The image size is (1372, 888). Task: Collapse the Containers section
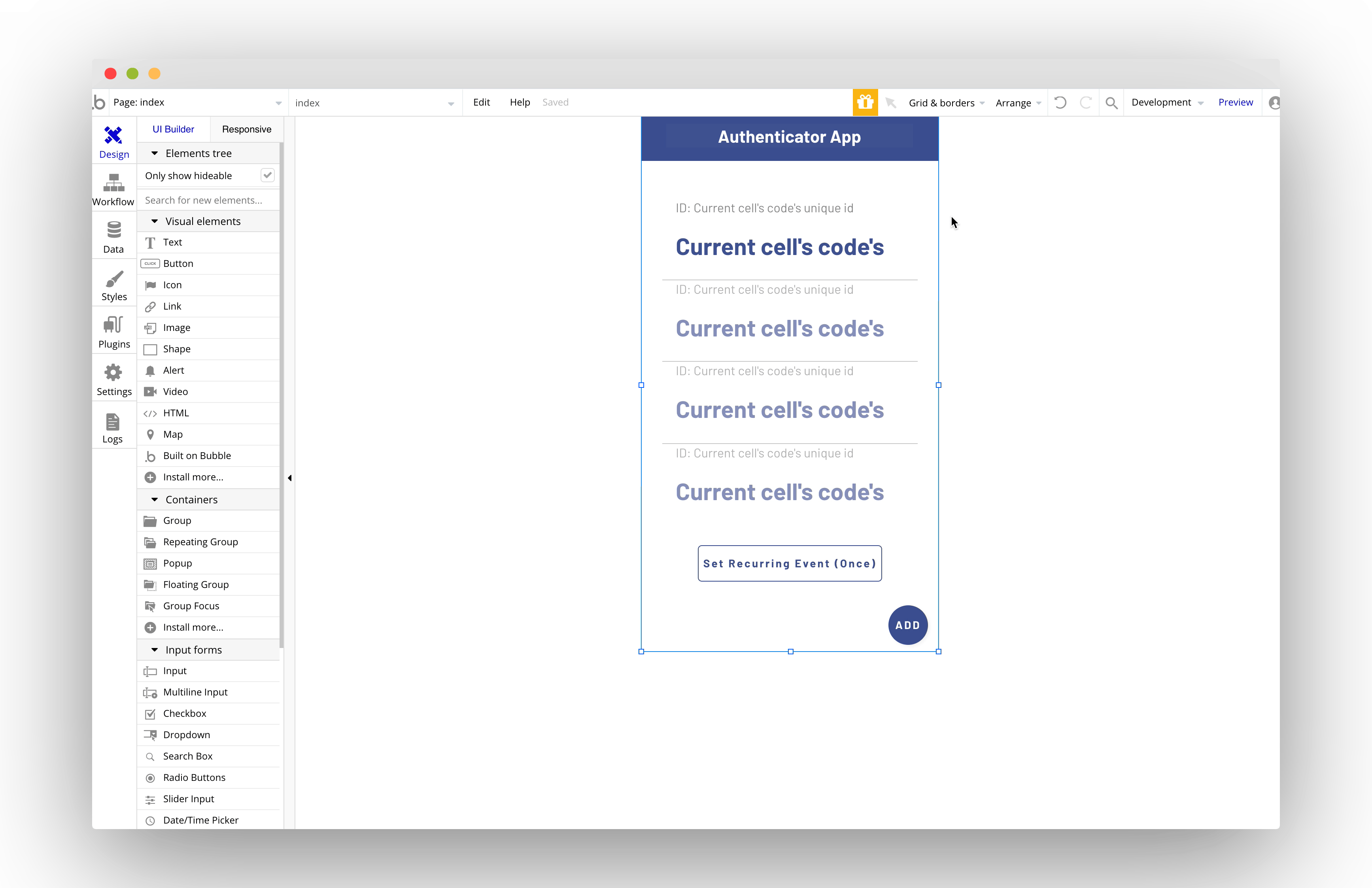click(155, 499)
